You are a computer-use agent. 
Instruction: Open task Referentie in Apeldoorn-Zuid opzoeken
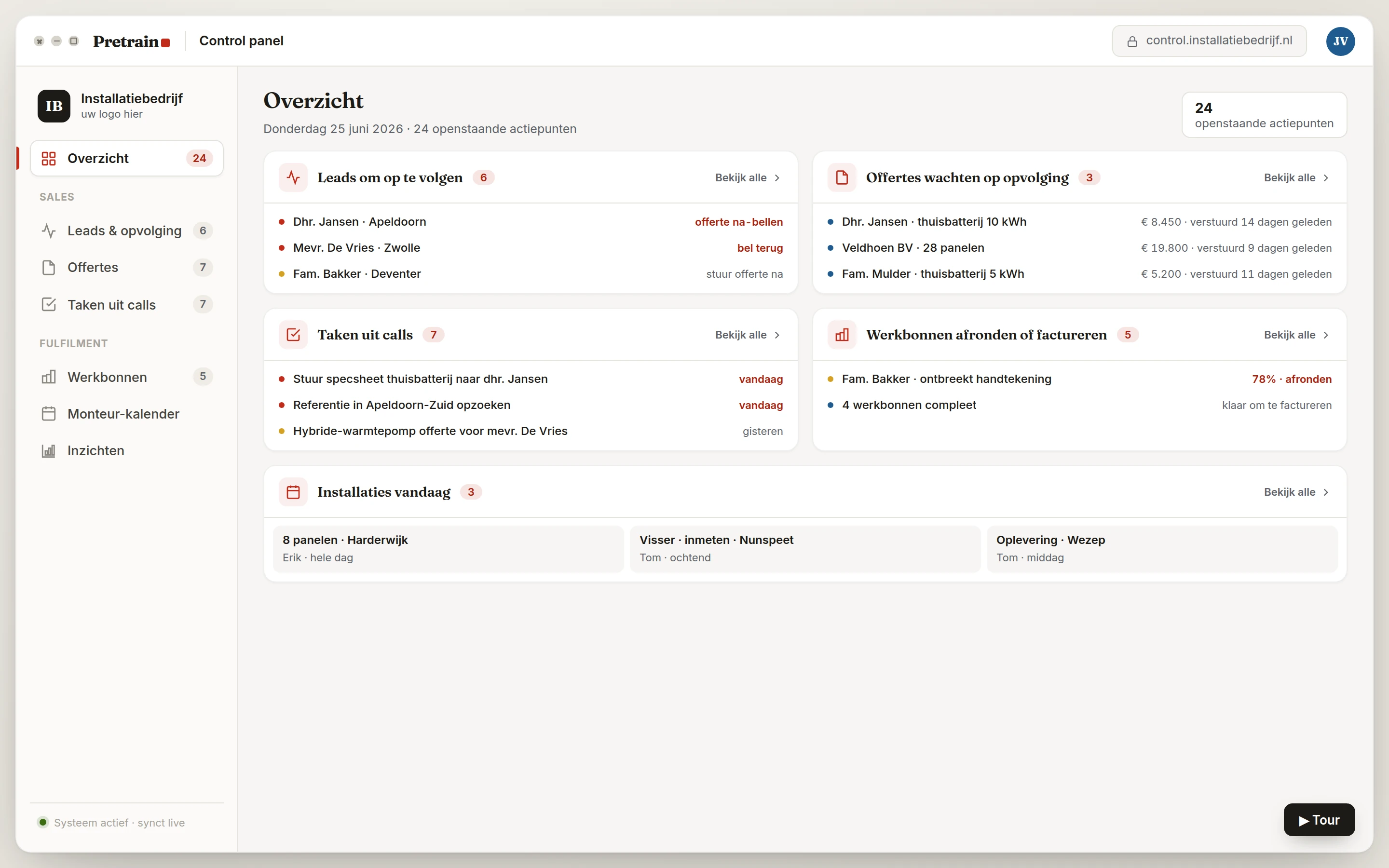[x=531, y=405]
